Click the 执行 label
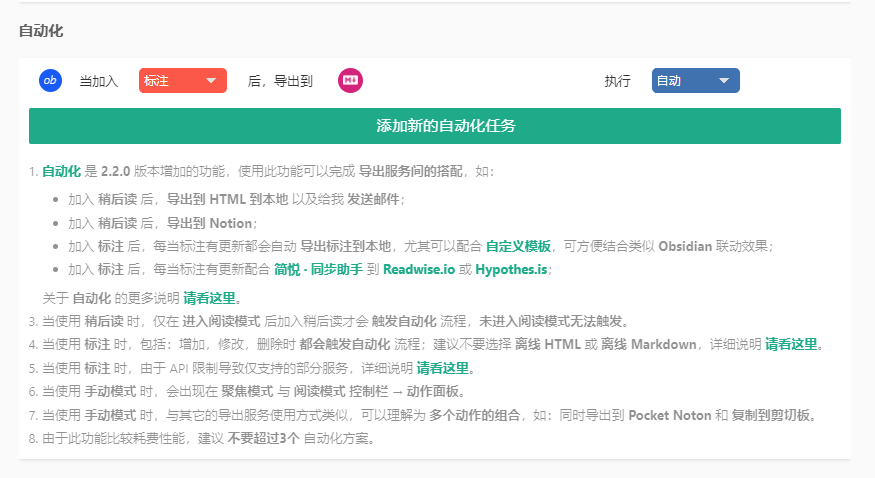 pyautogui.click(x=617, y=81)
